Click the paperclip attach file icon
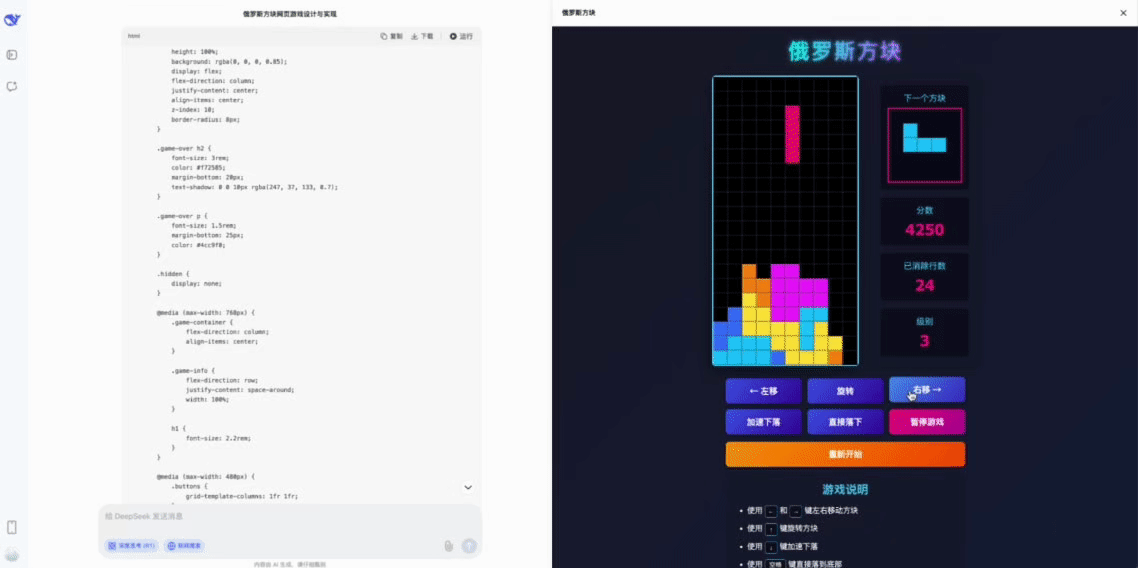 click(x=449, y=546)
